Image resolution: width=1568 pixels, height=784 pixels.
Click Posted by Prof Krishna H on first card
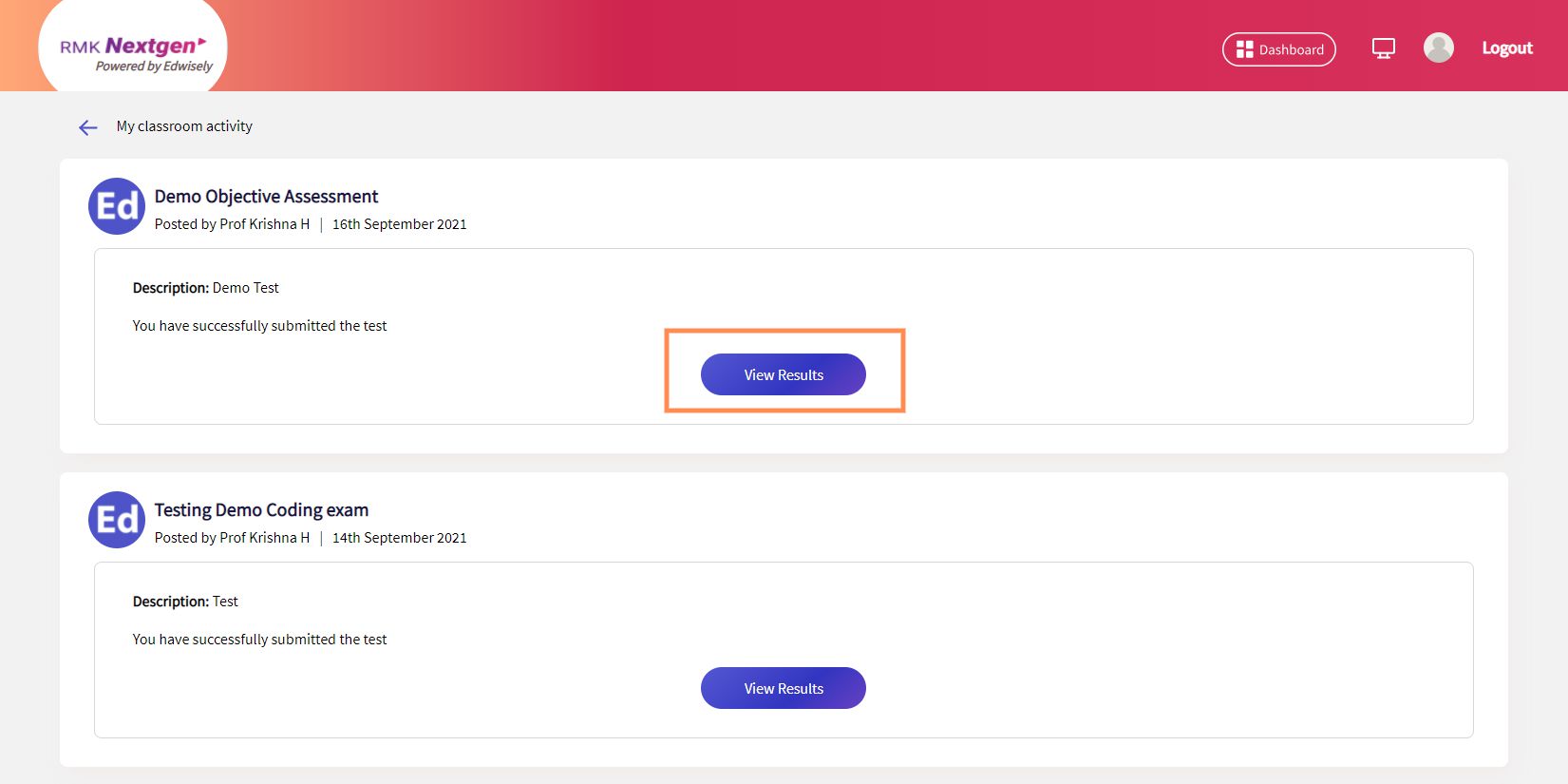click(232, 224)
